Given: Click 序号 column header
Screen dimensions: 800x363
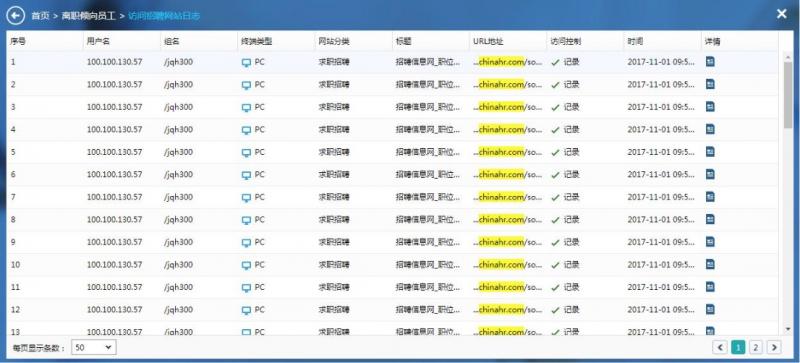Looking at the screenshot, I should (x=18, y=41).
